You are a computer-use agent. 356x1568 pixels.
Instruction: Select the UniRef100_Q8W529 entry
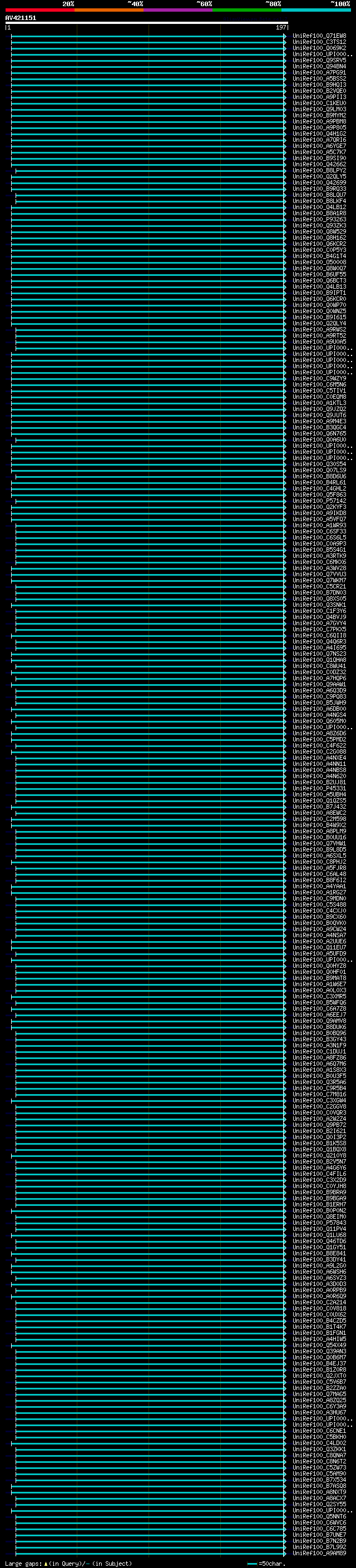(x=319, y=231)
